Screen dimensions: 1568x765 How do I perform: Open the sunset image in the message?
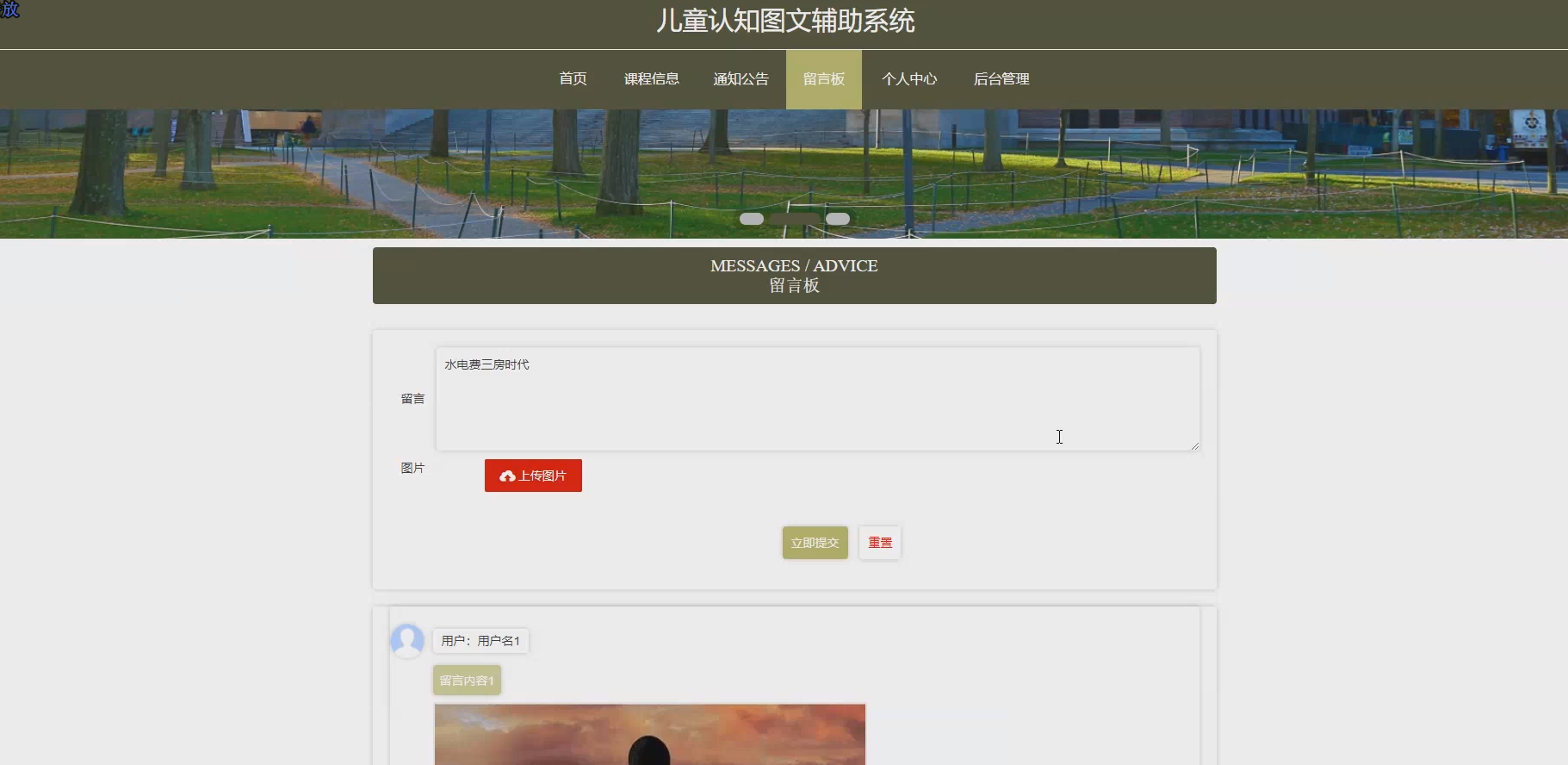(649, 734)
